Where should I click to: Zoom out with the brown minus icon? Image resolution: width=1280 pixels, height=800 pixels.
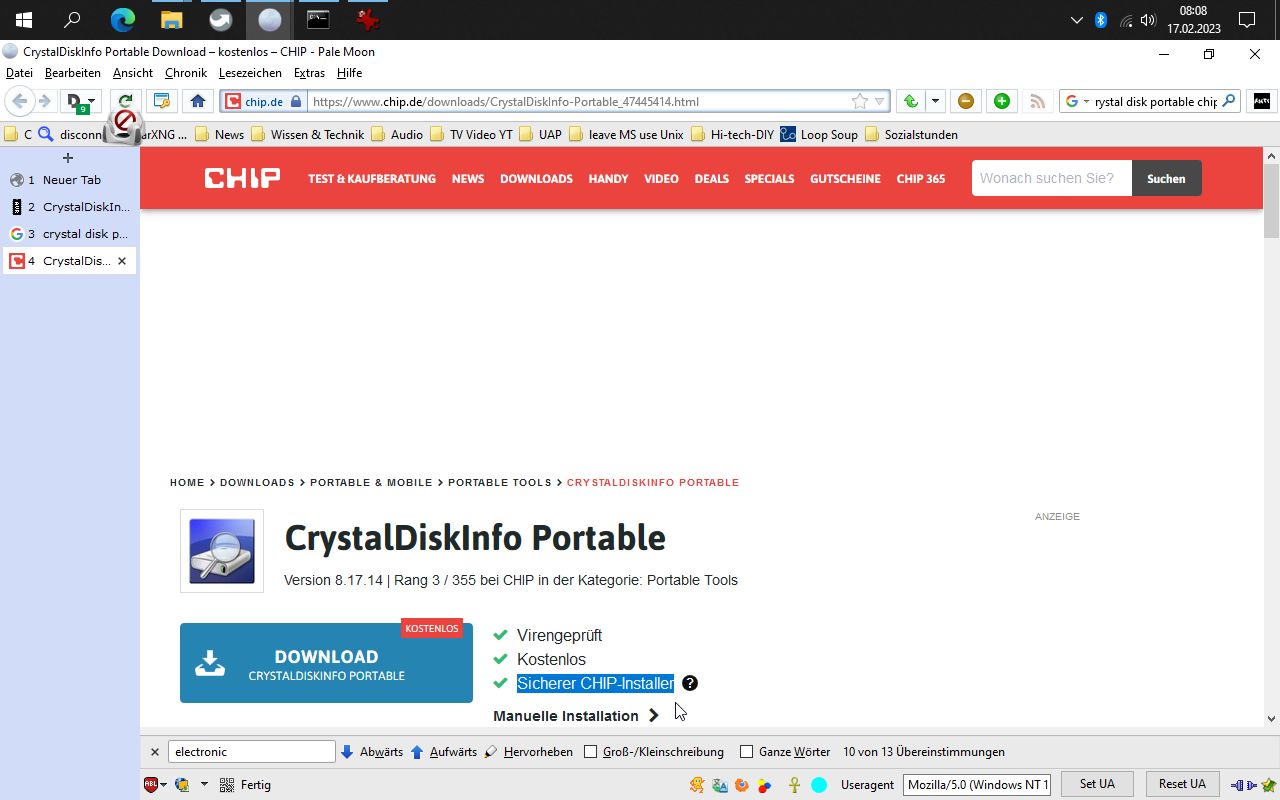[x=965, y=101]
